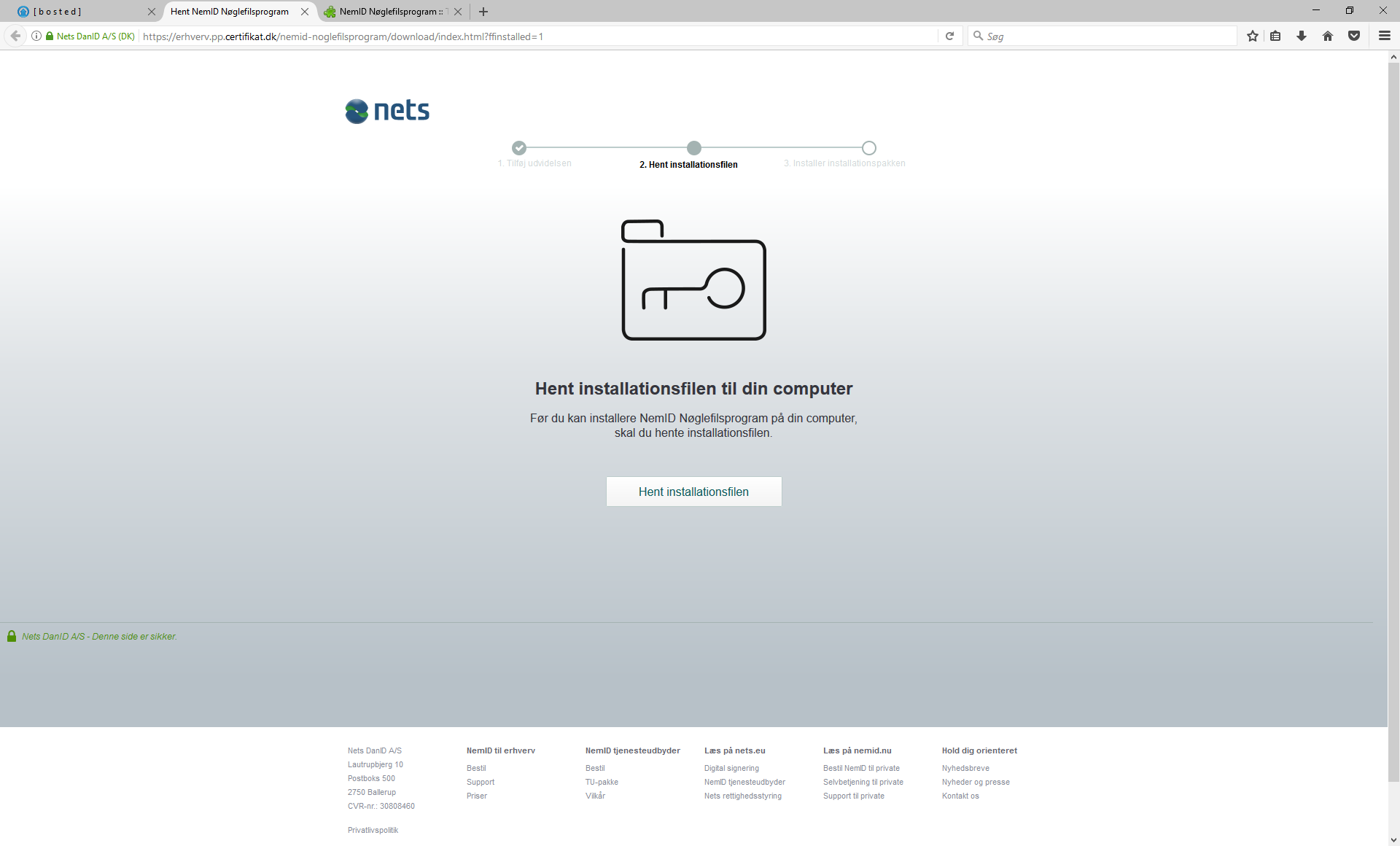Click step 1 Tilføj udvidelsen checkmark
The height and width of the screenshot is (846, 1400).
coord(519,148)
